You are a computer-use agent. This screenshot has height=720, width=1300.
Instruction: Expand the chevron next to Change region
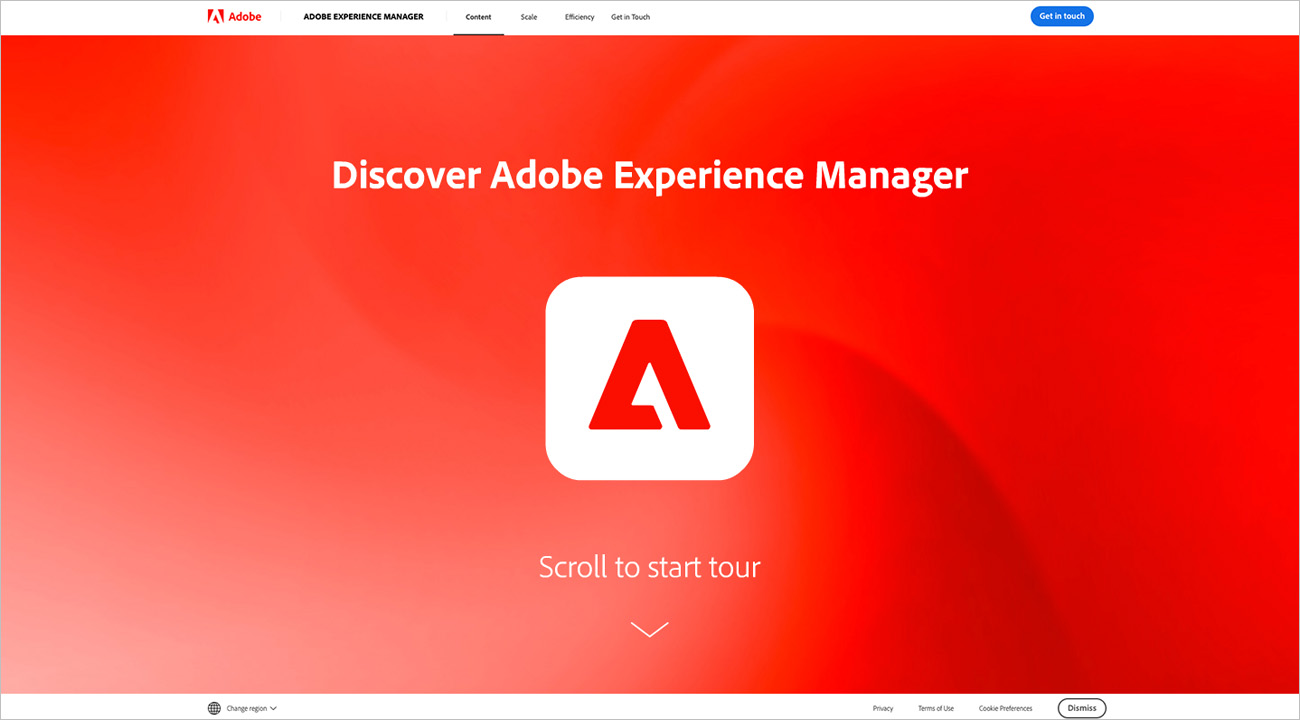(273, 708)
